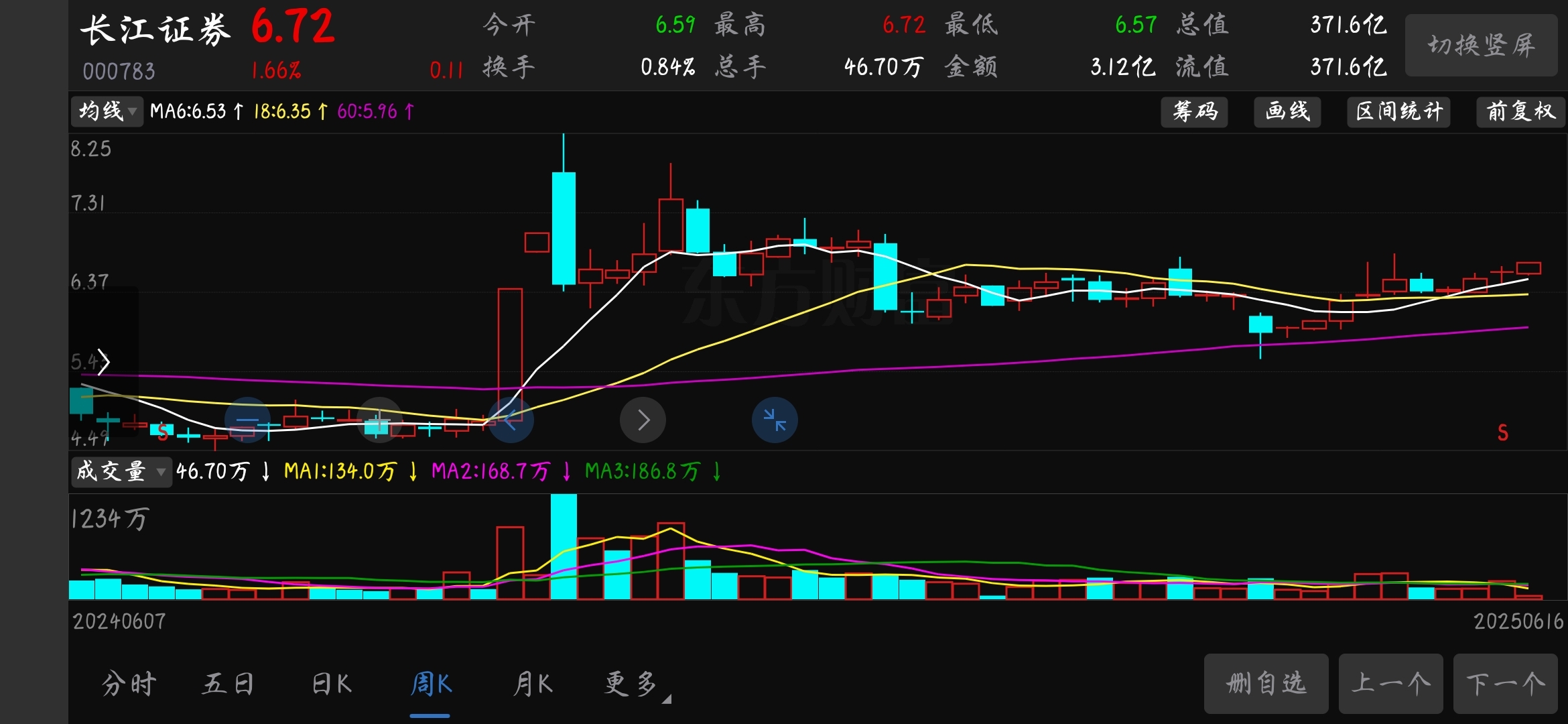Tap the magenta 60:5.96 moving average label
This screenshot has height=724, width=1568.
(x=376, y=111)
